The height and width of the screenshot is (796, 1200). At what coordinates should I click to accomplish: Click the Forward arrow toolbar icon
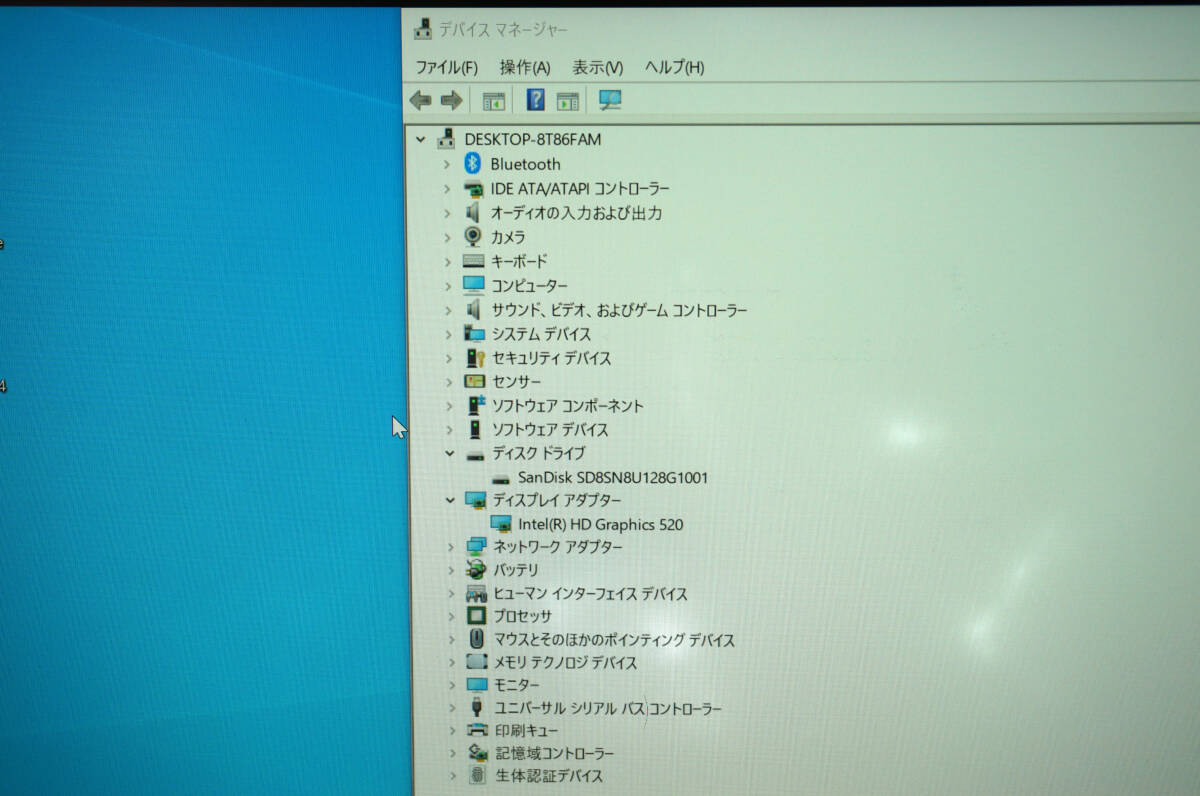(452, 100)
